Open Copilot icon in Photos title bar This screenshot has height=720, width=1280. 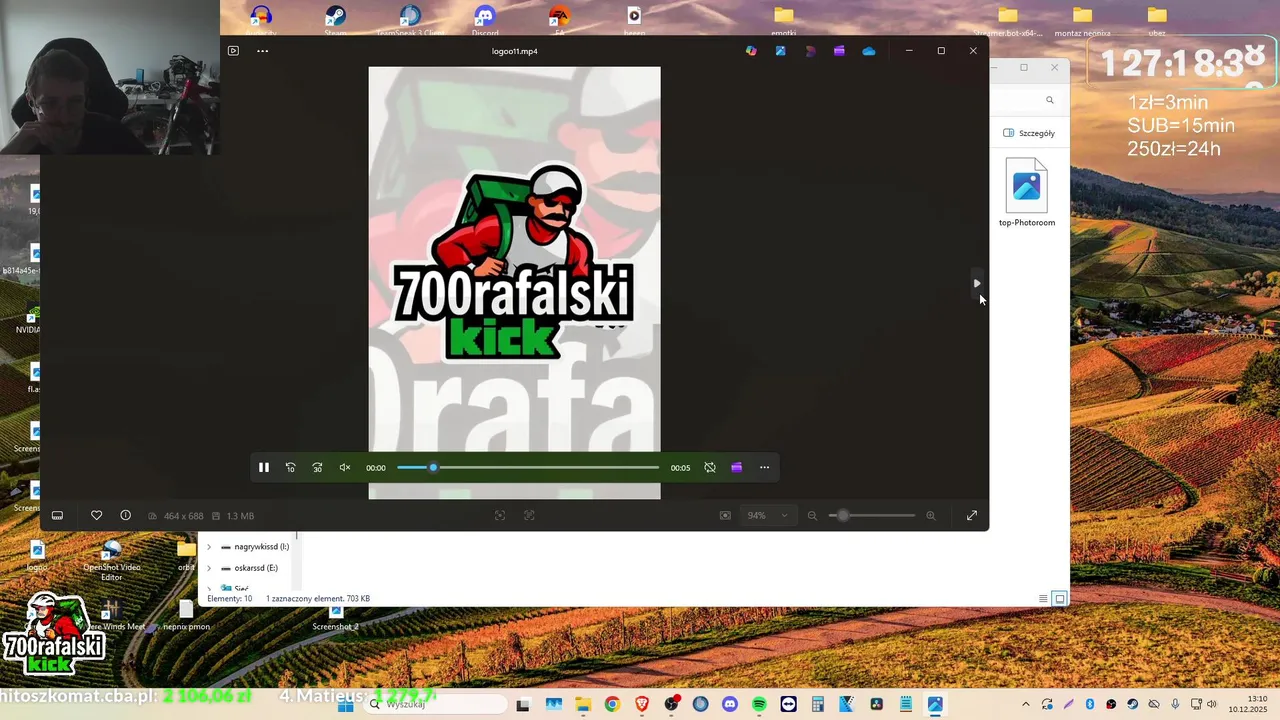pos(751,51)
